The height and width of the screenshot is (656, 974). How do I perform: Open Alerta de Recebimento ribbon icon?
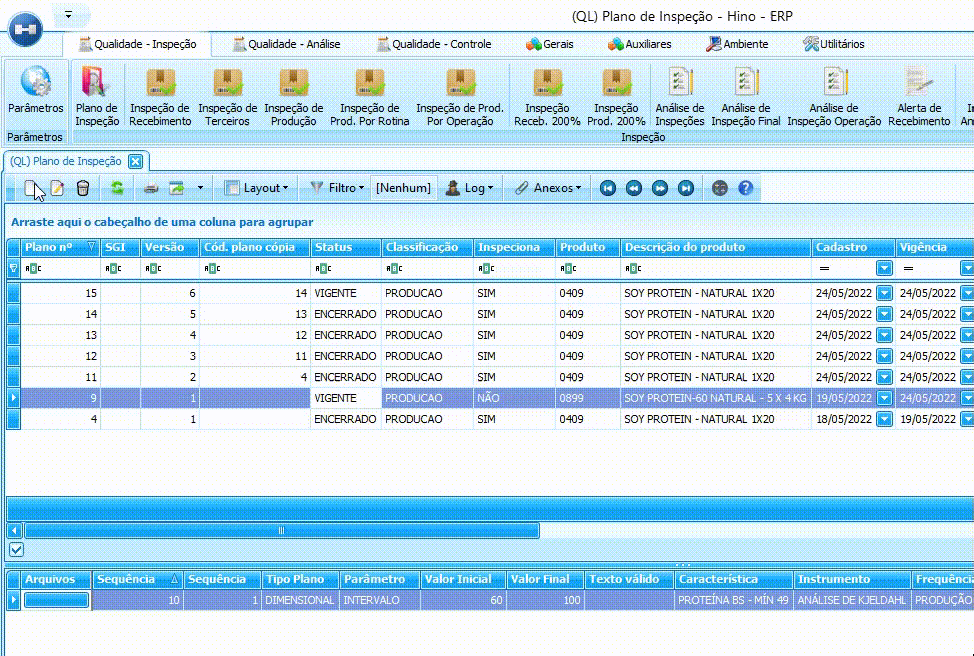click(x=919, y=97)
